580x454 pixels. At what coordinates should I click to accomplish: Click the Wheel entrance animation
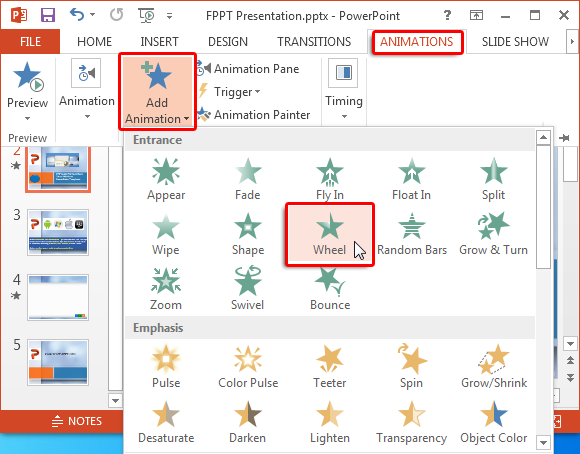coord(330,234)
